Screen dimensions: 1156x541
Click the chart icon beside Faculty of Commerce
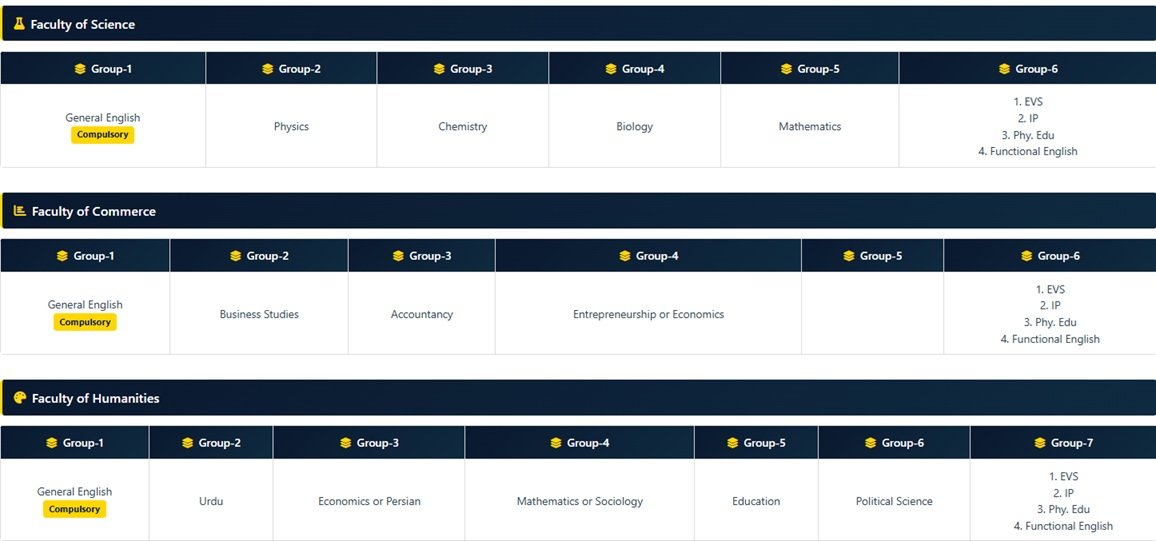click(x=20, y=211)
